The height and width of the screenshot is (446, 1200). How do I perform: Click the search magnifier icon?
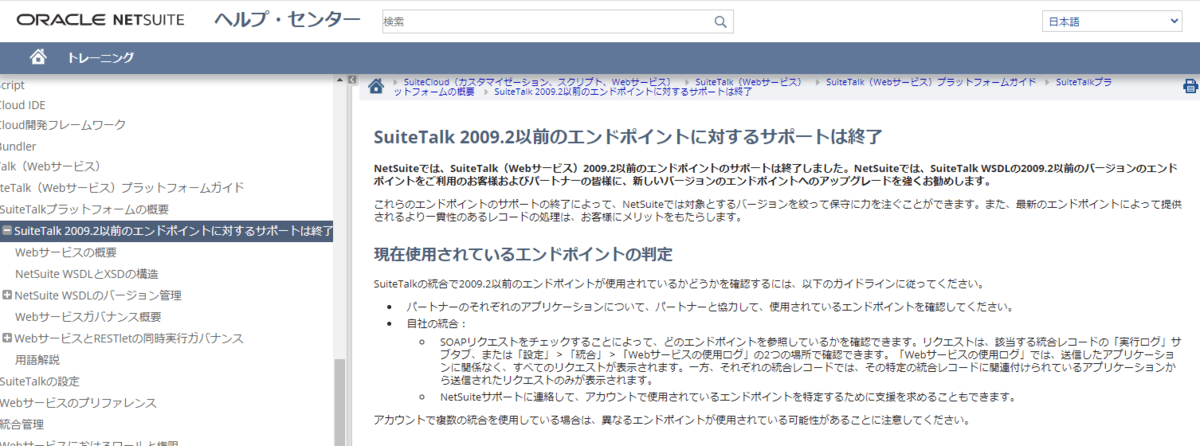(721, 21)
